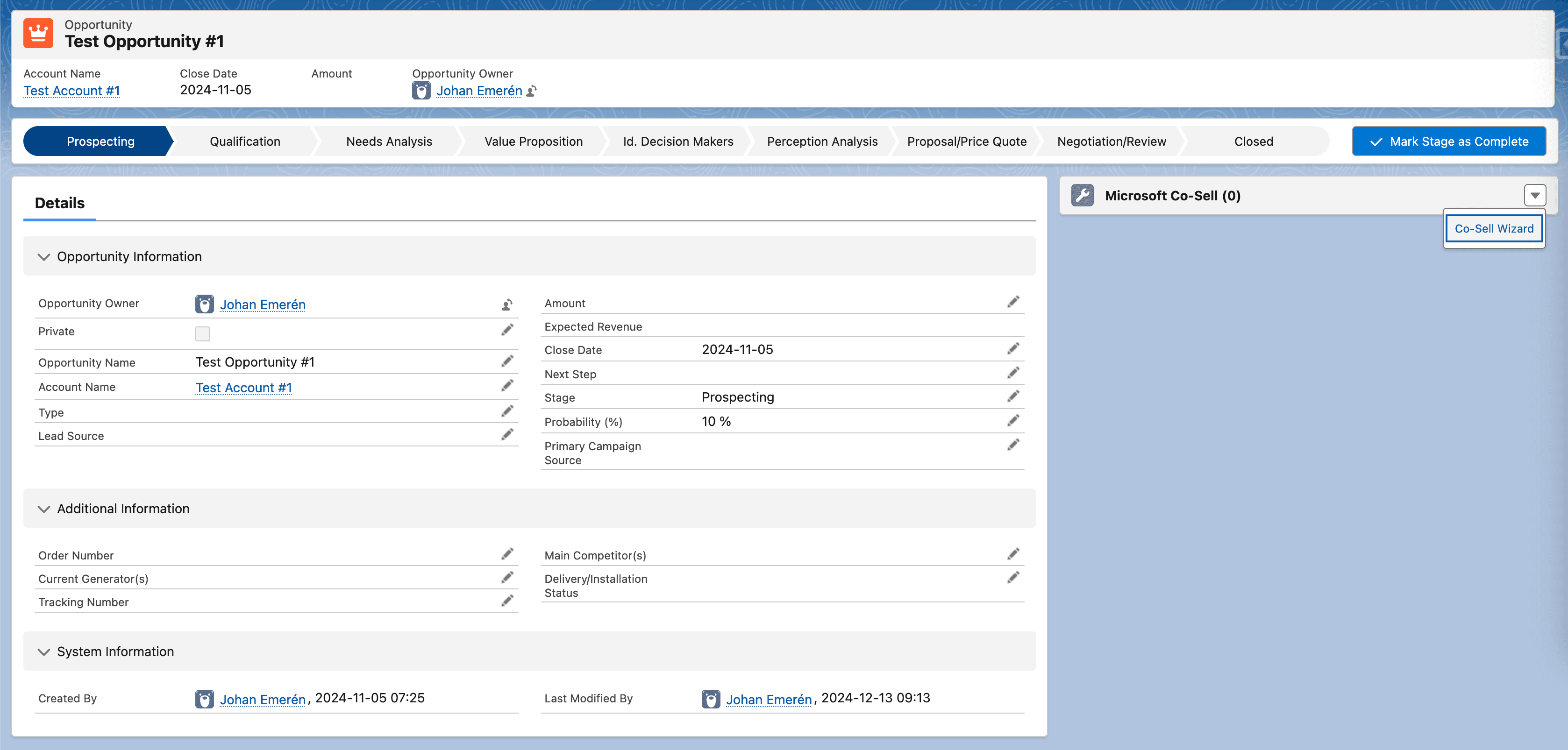Click owner avatar icon in header highlights
The width and height of the screenshot is (1568, 750).
(421, 91)
